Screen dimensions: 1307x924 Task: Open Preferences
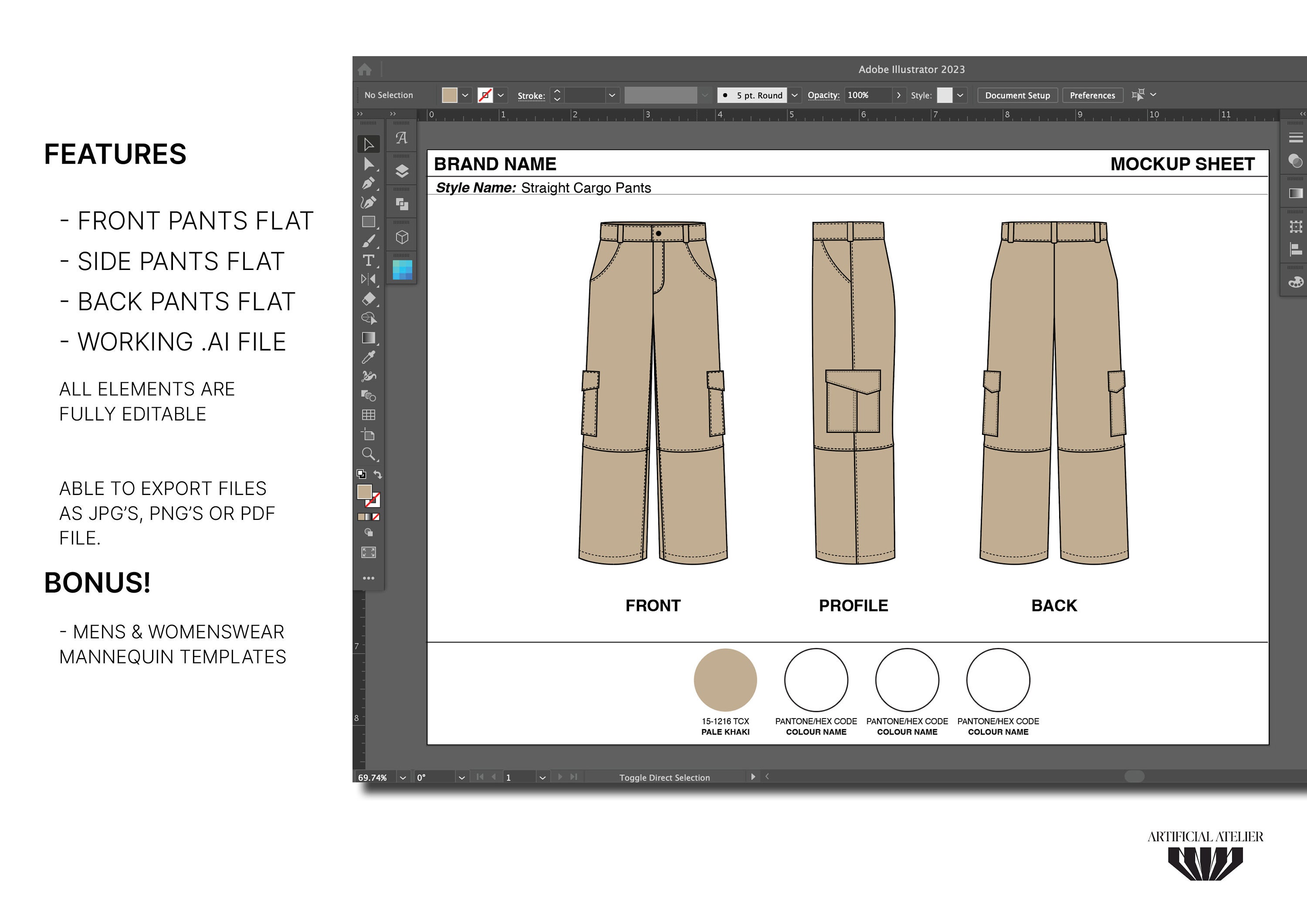[1092, 95]
